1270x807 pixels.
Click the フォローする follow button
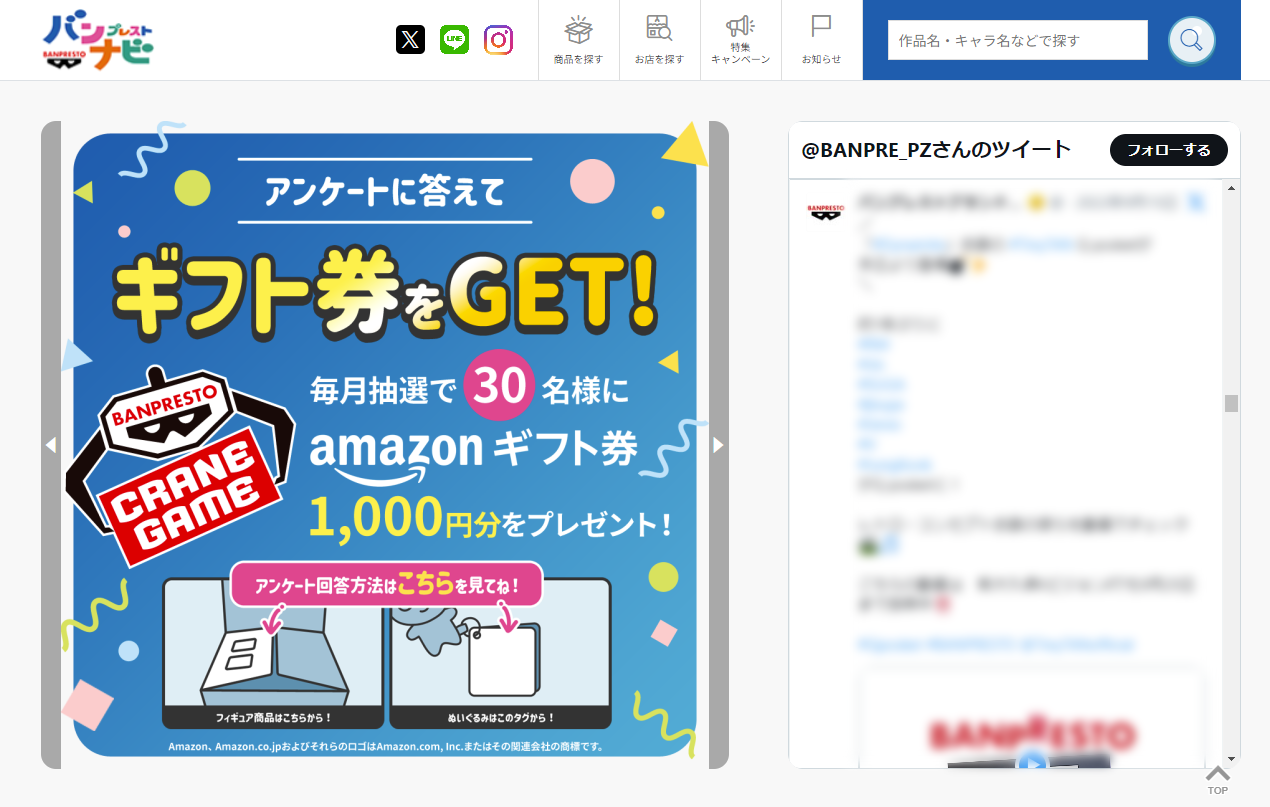(x=1169, y=150)
